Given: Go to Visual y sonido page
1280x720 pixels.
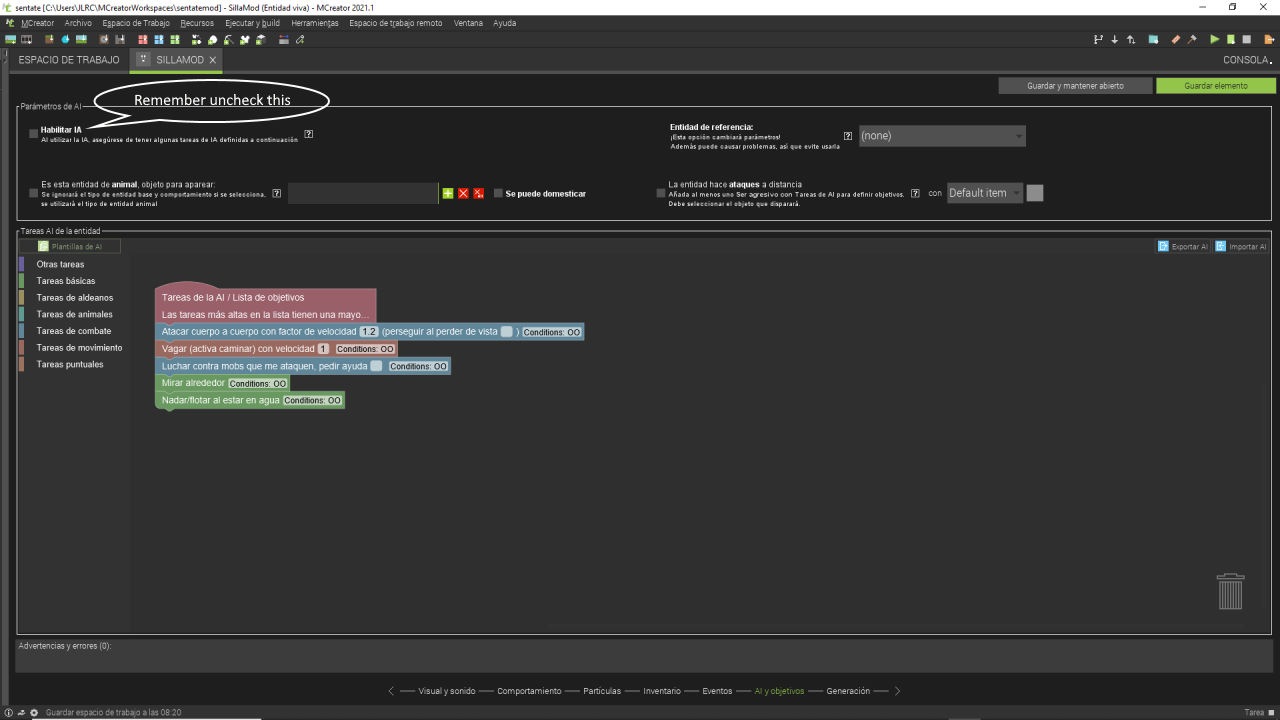Looking at the screenshot, I should point(445,691).
